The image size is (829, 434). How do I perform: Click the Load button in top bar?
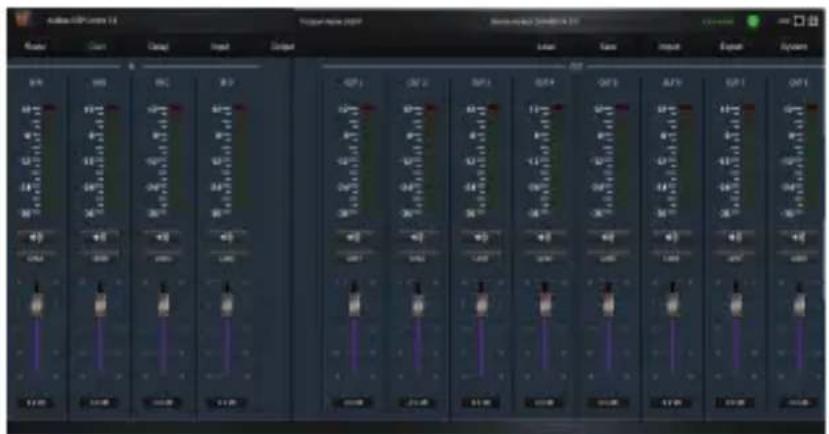(546, 47)
